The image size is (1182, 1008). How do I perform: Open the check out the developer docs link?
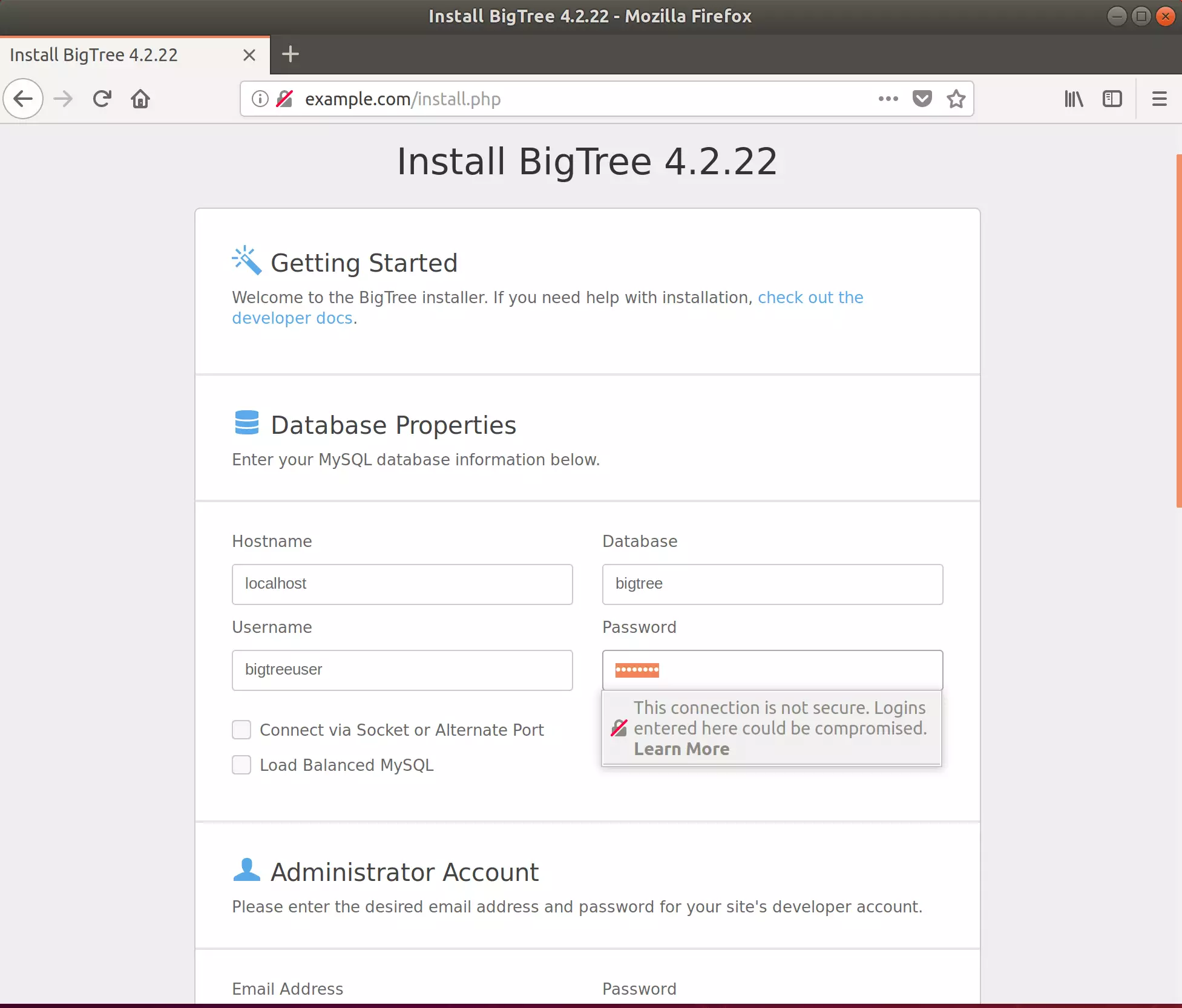pyautogui.click(x=810, y=298)
